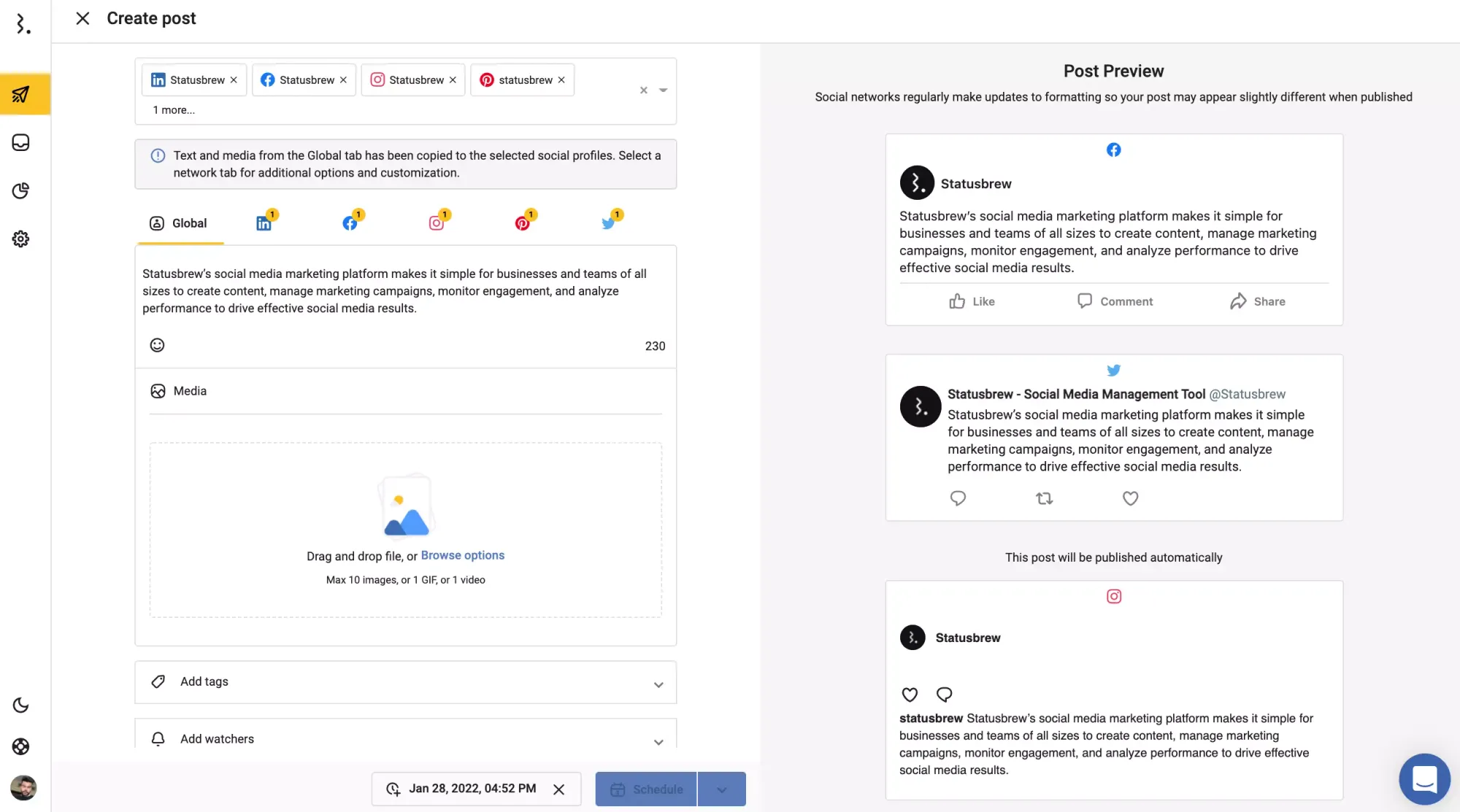Open the Reports pie chart icon
The width and height of the screenshot is (1460, 812).
pos(21,190)
